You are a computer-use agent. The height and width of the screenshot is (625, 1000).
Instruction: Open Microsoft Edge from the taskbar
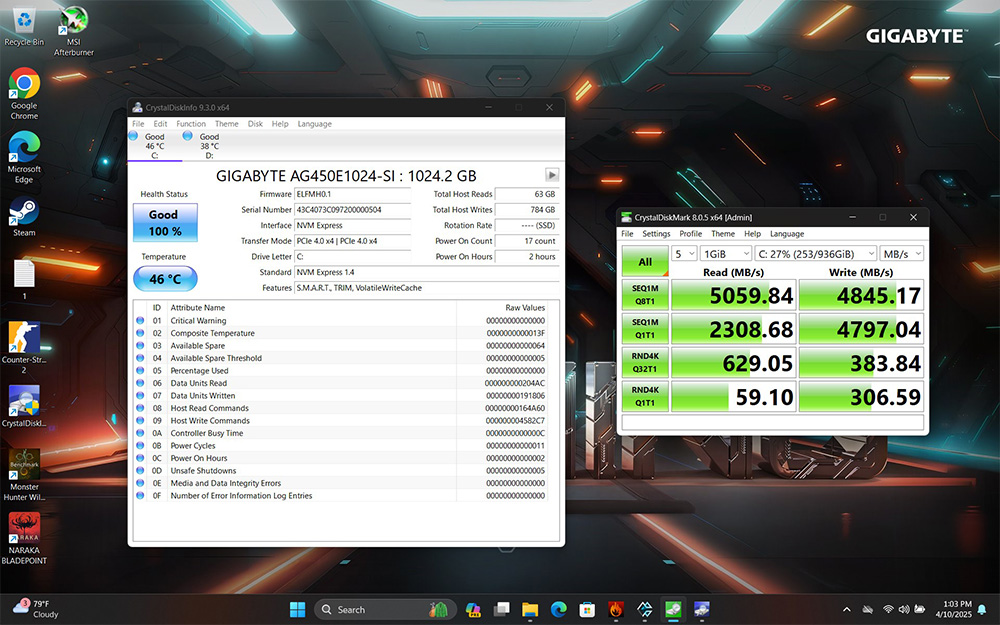(x=559, y=610)
